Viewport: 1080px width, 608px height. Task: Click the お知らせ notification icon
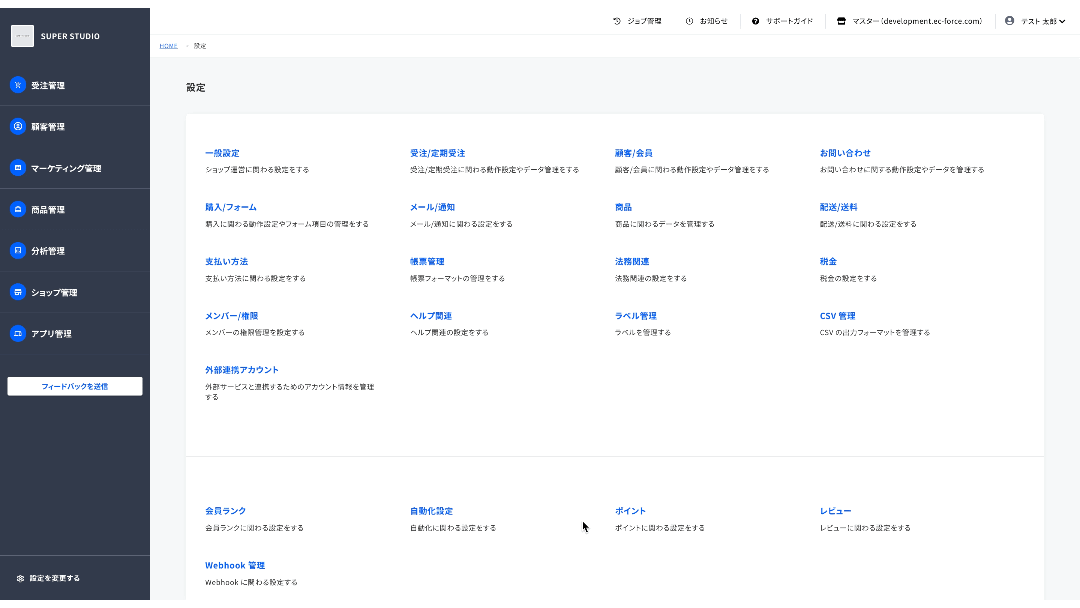(x=689, y=21)
